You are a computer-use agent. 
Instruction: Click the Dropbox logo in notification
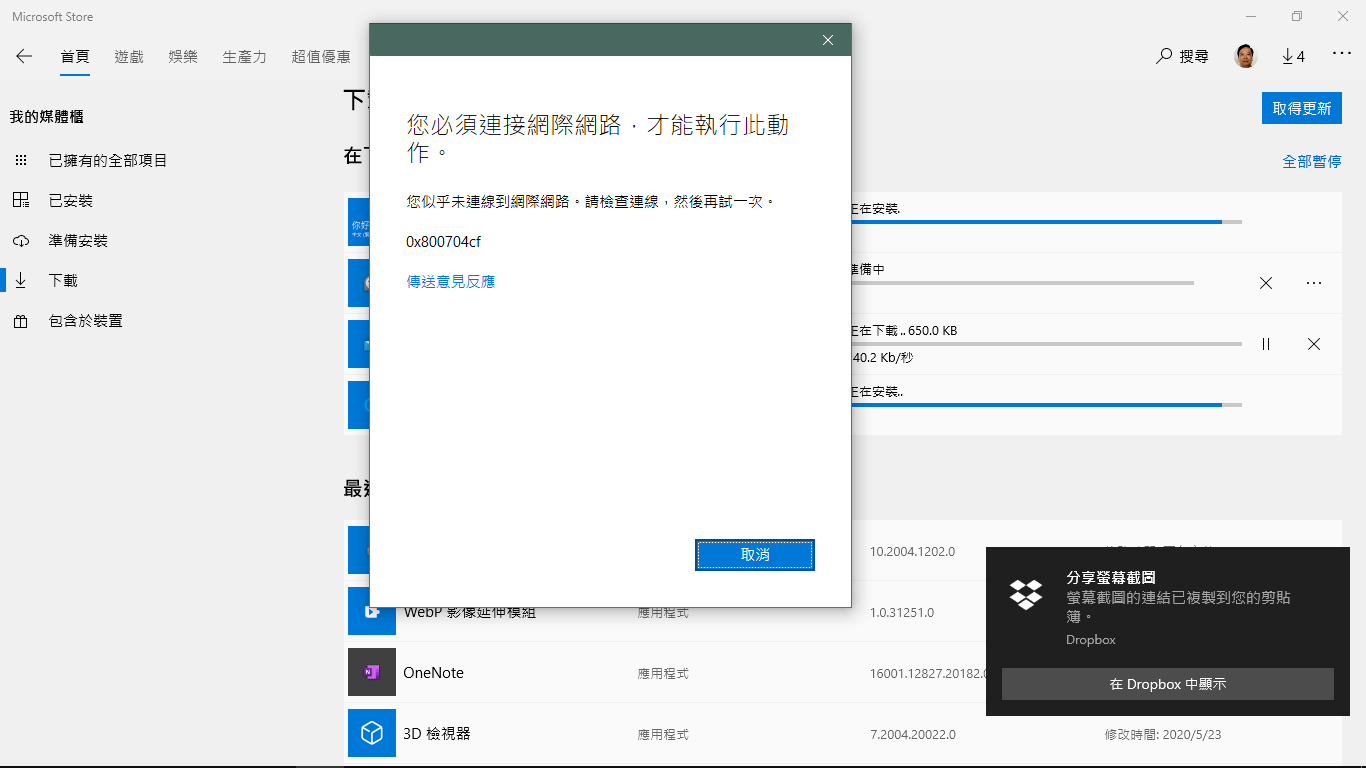coord(1026,593)
